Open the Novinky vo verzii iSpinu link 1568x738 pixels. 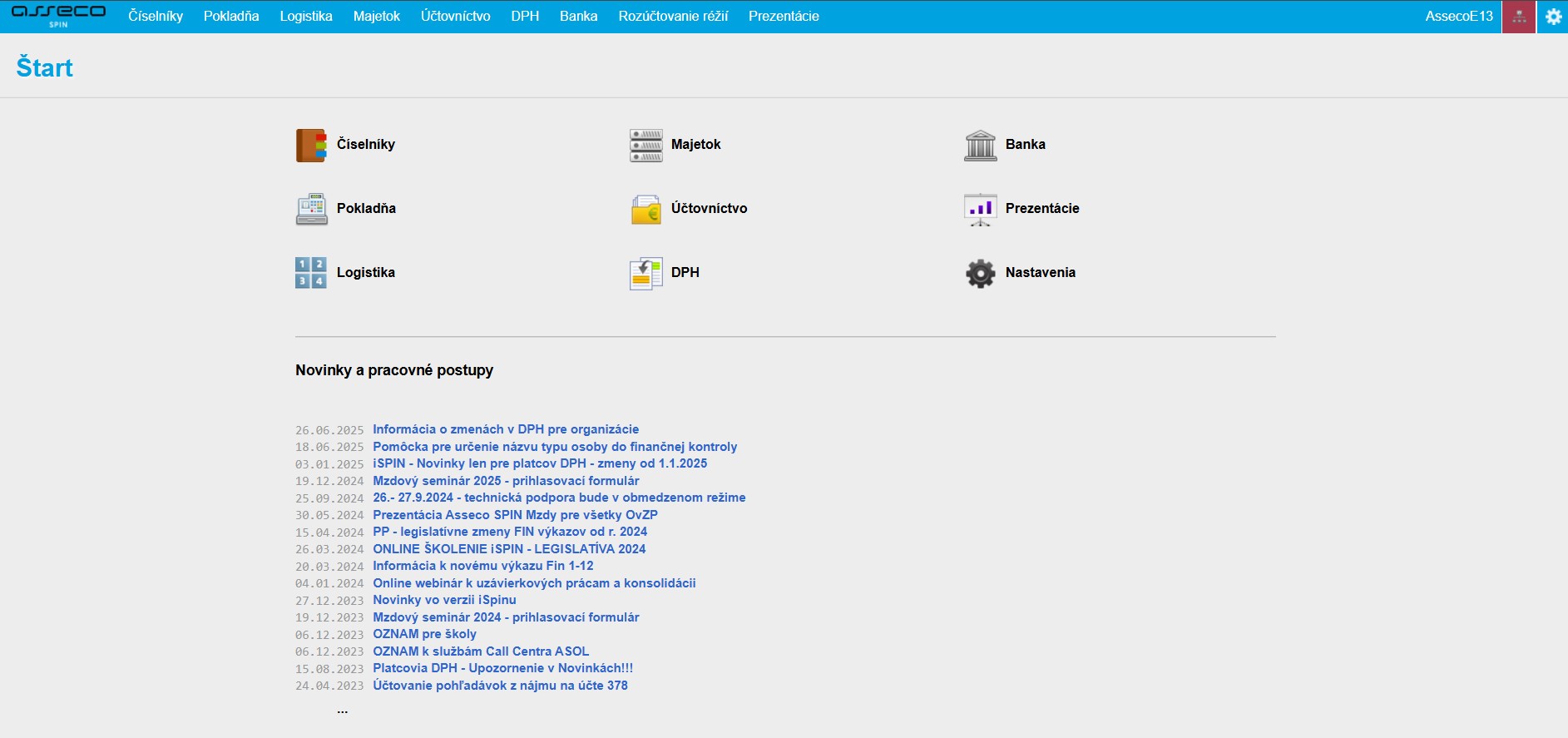click(444, 600)
